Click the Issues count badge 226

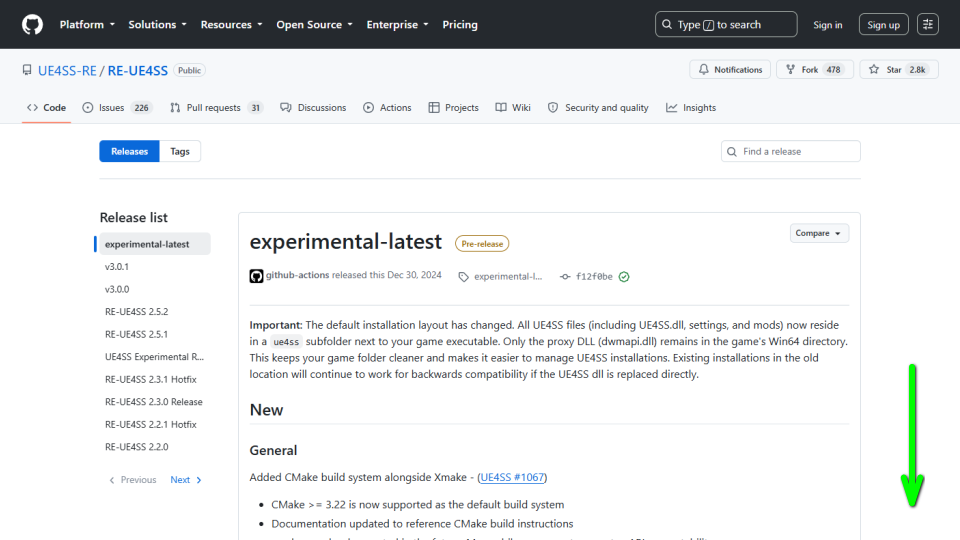(x=141, y=108)
